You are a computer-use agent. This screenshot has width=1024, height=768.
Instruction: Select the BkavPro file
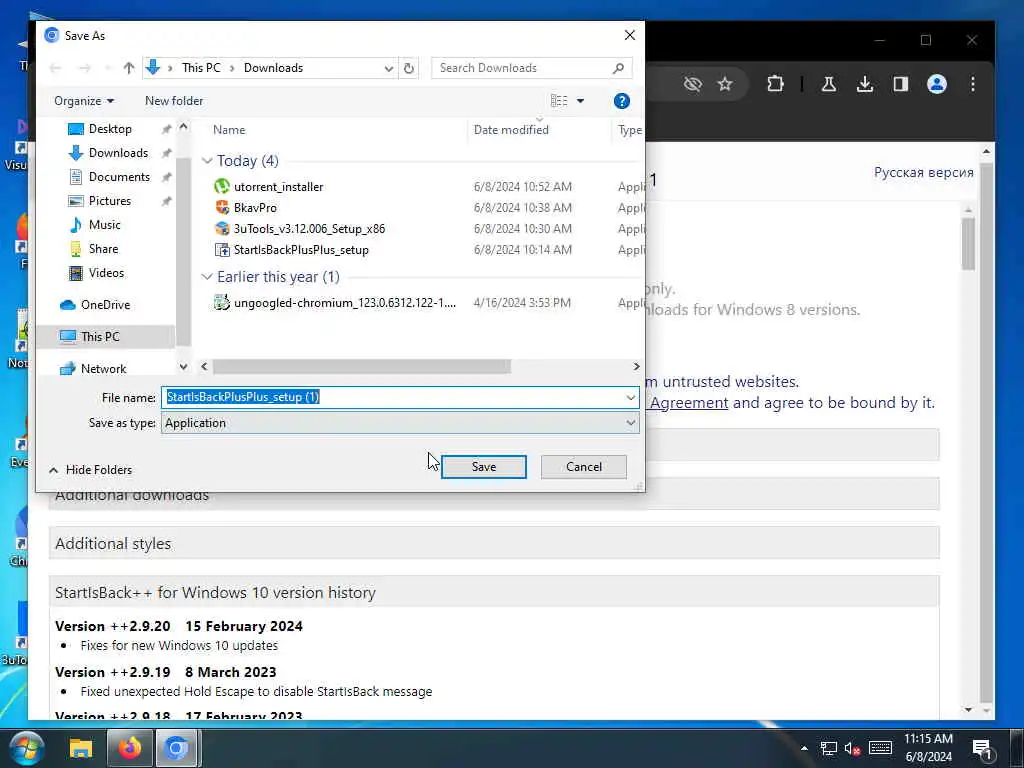pos(255,208)
